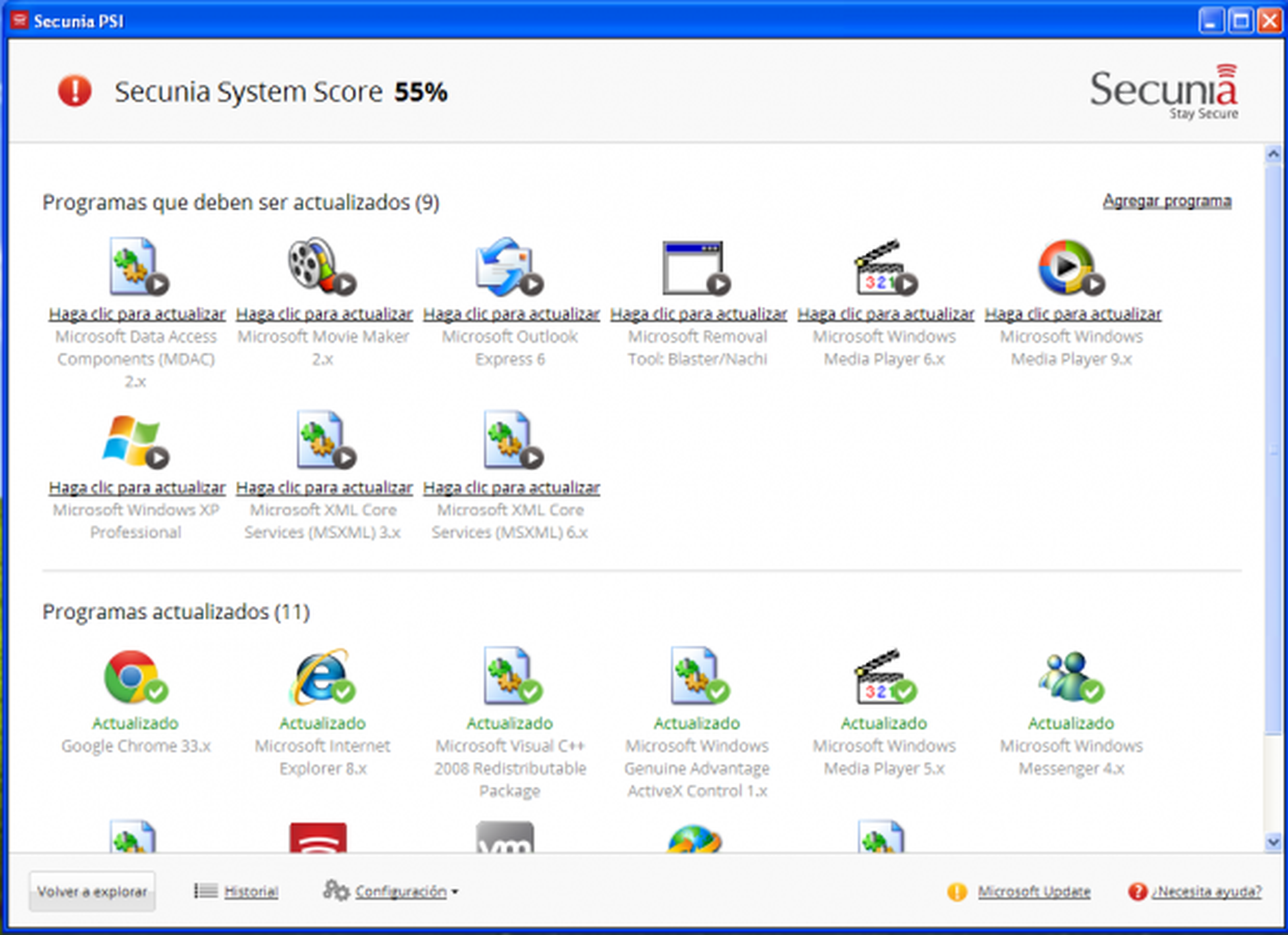Select the Internet Explorer 8.x icon
1288x935 pixels.
click(321, 676)
